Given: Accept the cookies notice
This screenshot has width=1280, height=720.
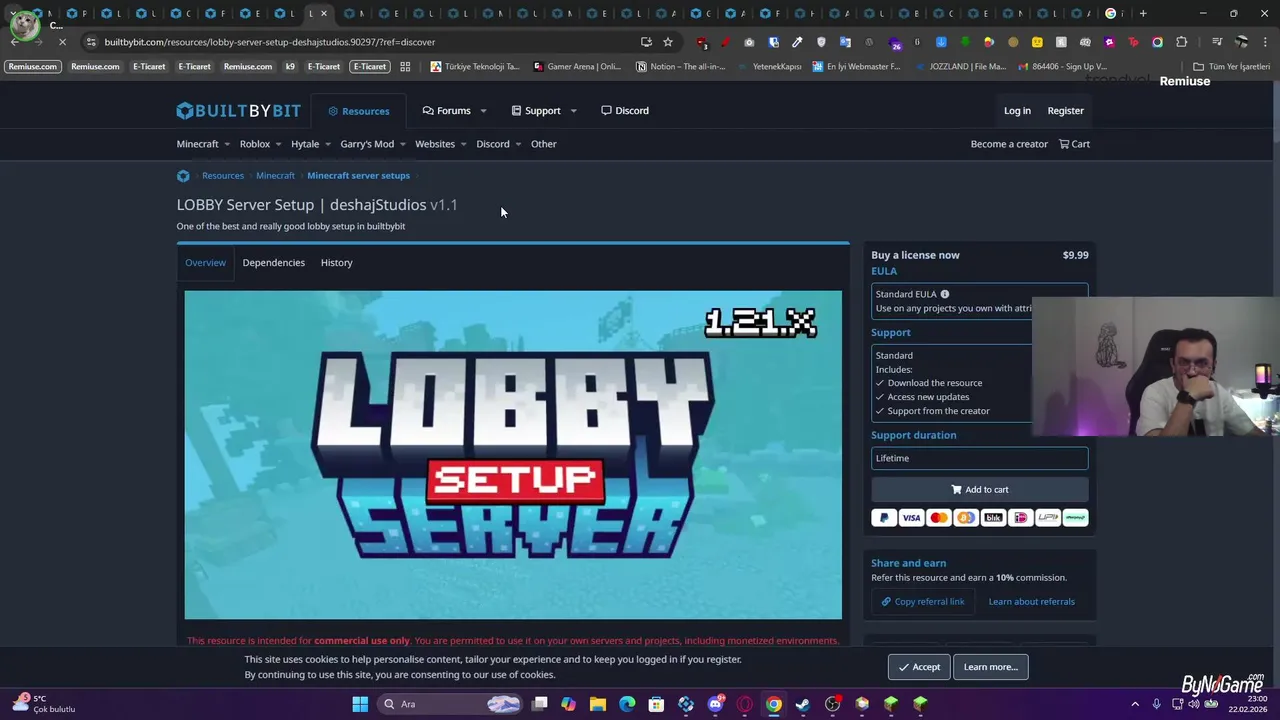Looking at the screenshot, I should click(x=918, y=667).
